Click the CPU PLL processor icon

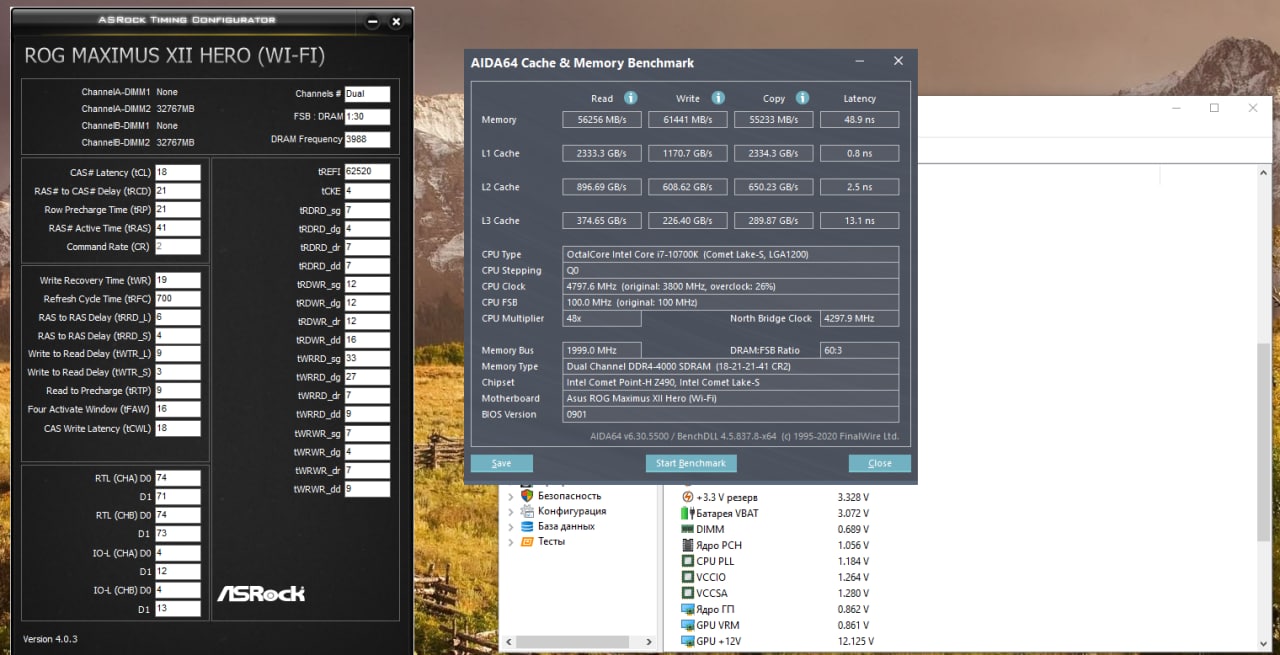(x=688, y=561)
